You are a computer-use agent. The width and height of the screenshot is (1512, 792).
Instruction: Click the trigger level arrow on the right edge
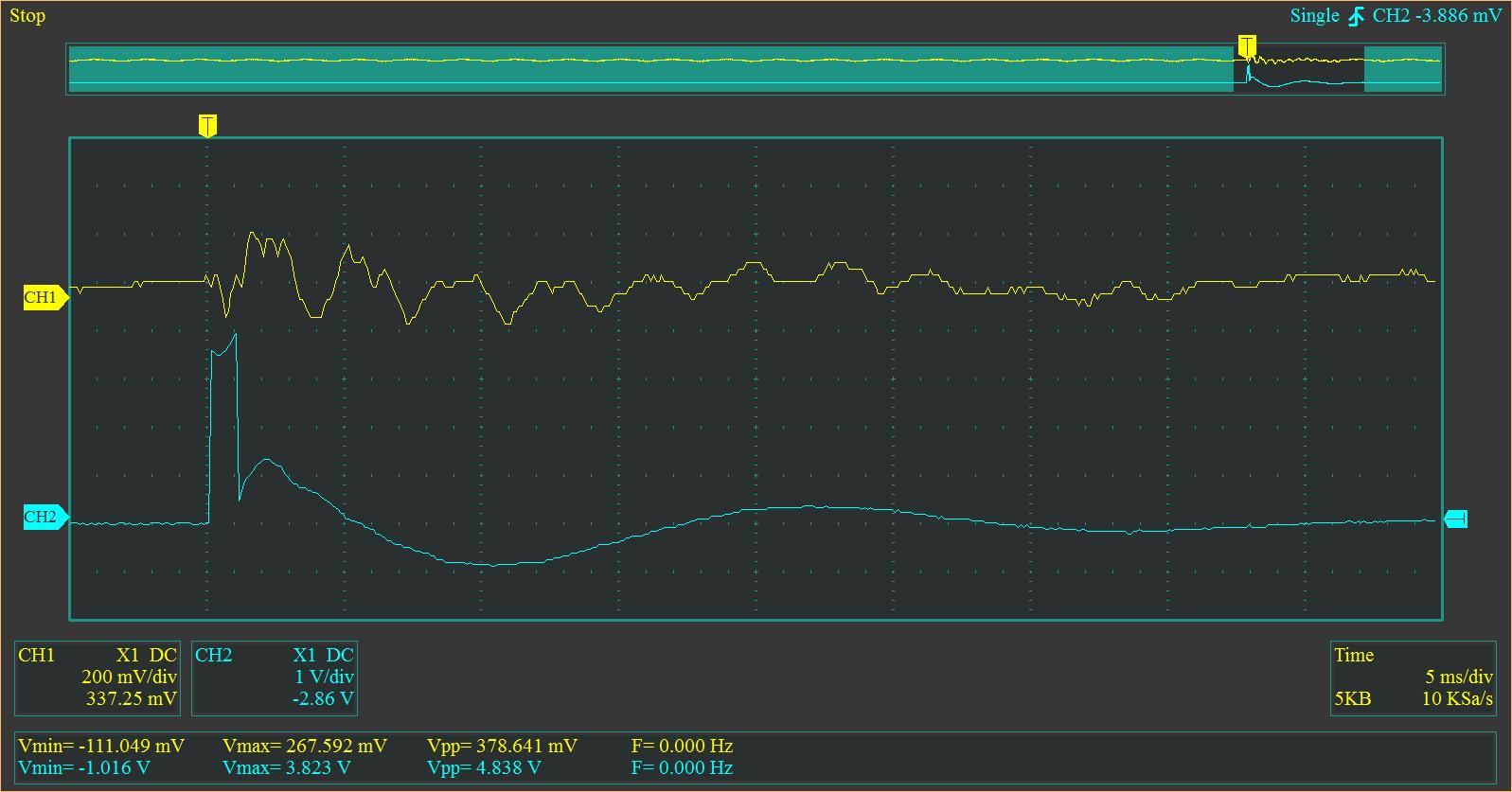pyautogui.click(x=1456, y=519)
